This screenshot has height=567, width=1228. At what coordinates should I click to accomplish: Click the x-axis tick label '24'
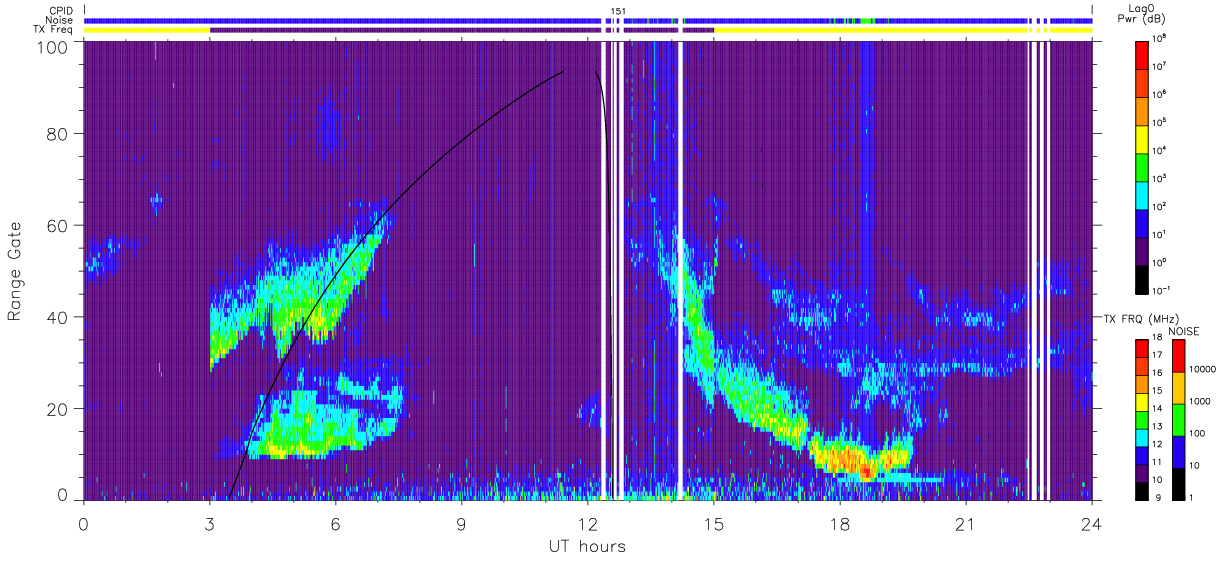(x=1092, y=525)
